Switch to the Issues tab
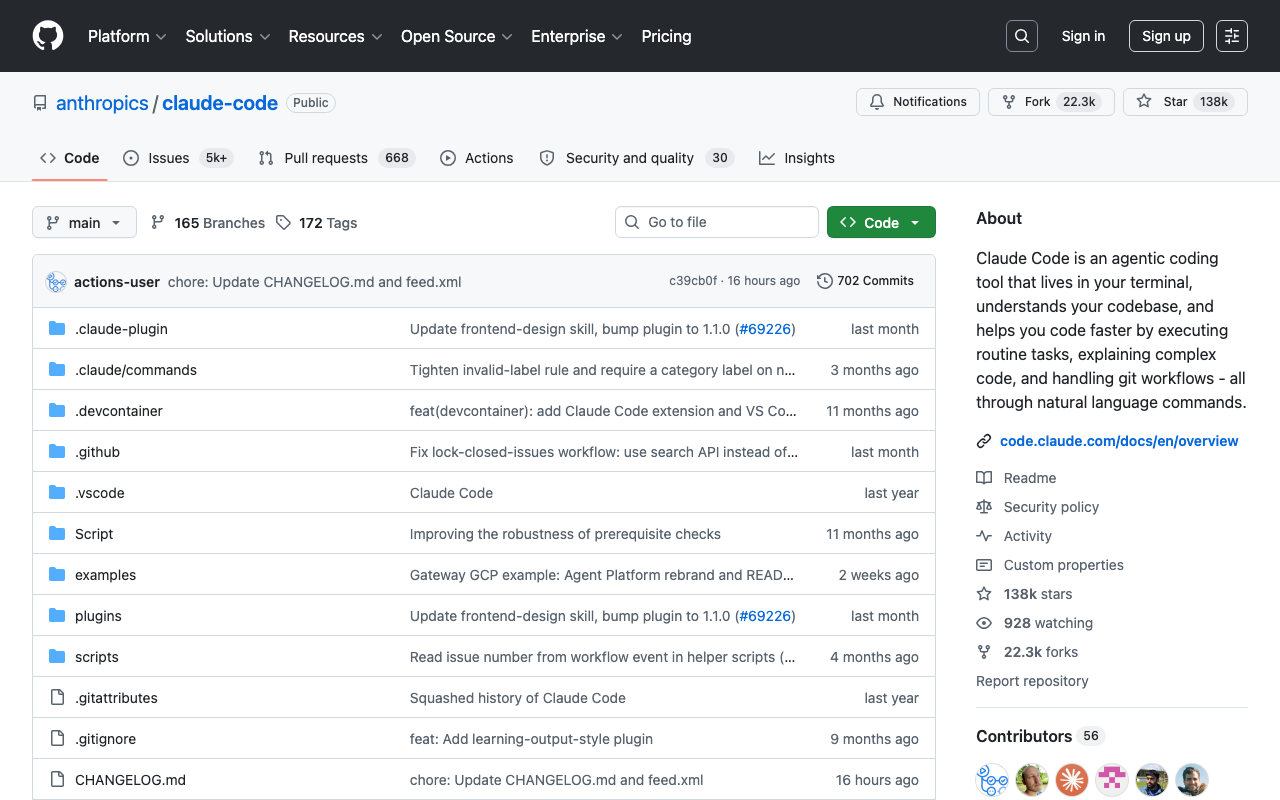This screenshot has width=1280, height=800. [x=178, y=158]
